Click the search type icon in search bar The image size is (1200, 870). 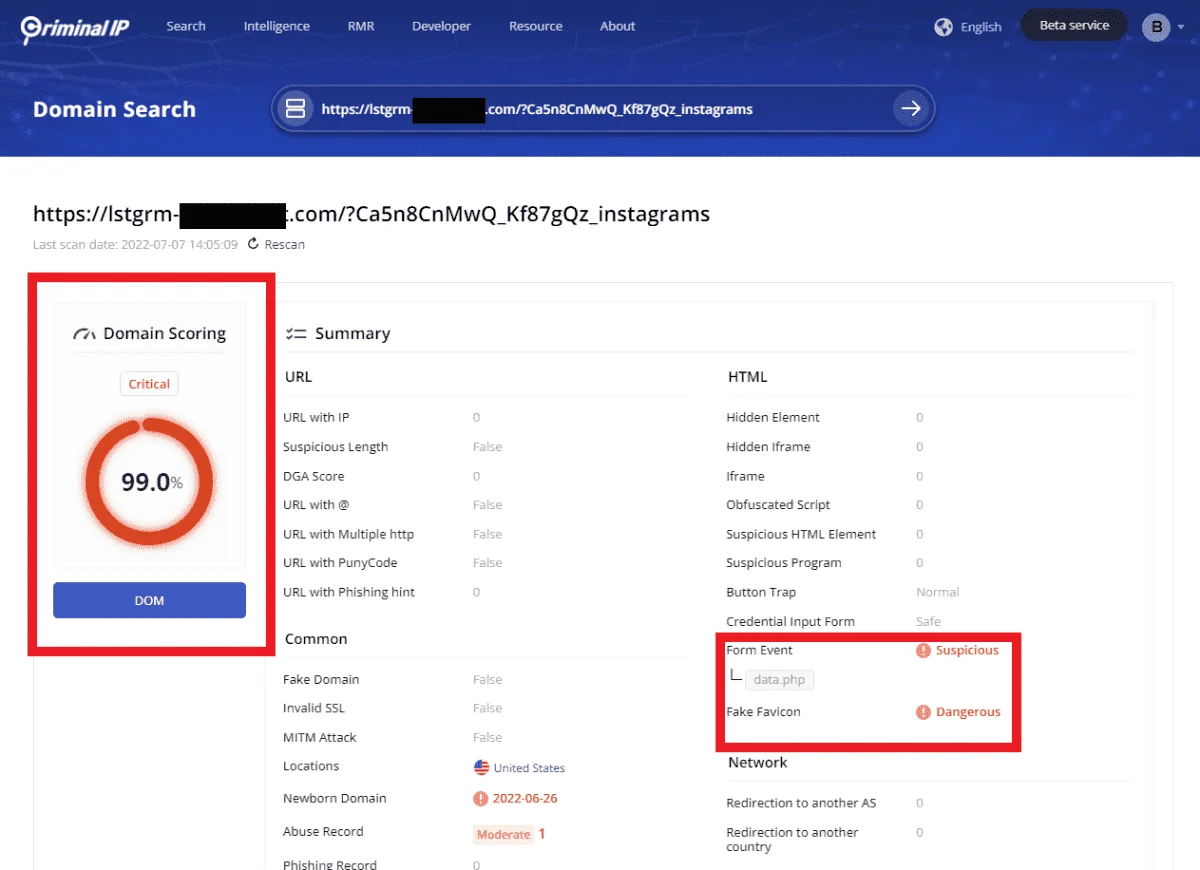coord(295,109)
